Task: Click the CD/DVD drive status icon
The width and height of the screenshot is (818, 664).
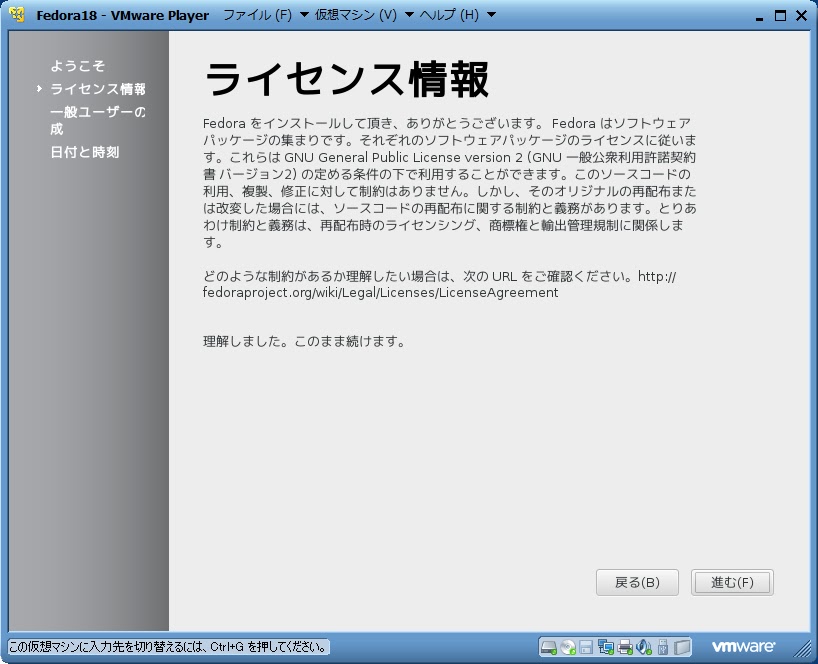Action: (568, 647)
